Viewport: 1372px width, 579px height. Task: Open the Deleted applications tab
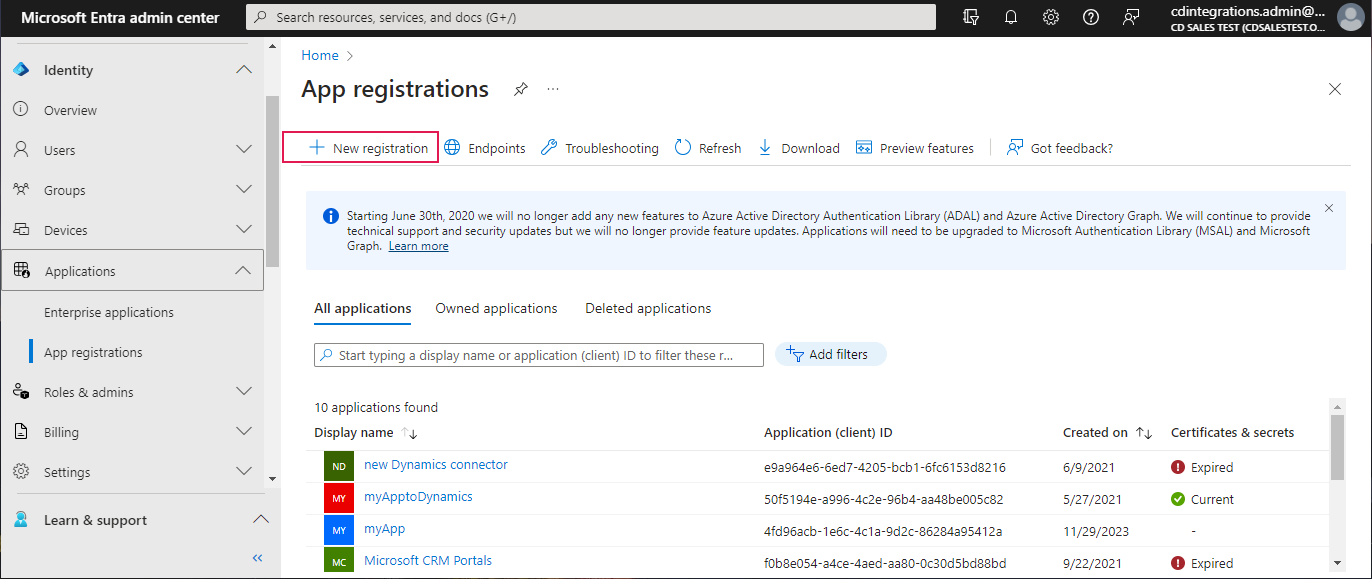point(648,308)
